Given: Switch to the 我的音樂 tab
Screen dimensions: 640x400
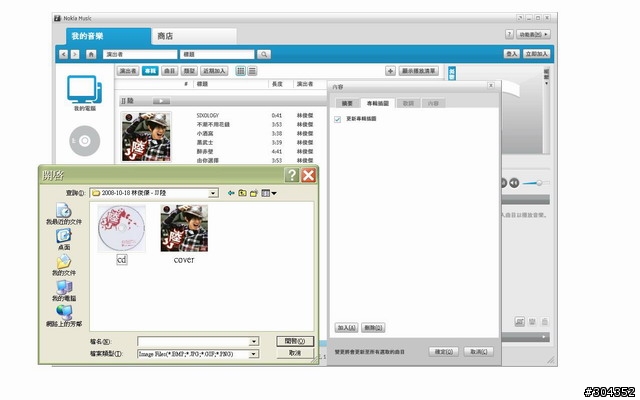Looking at the screenshot, I should coord(108,36).
